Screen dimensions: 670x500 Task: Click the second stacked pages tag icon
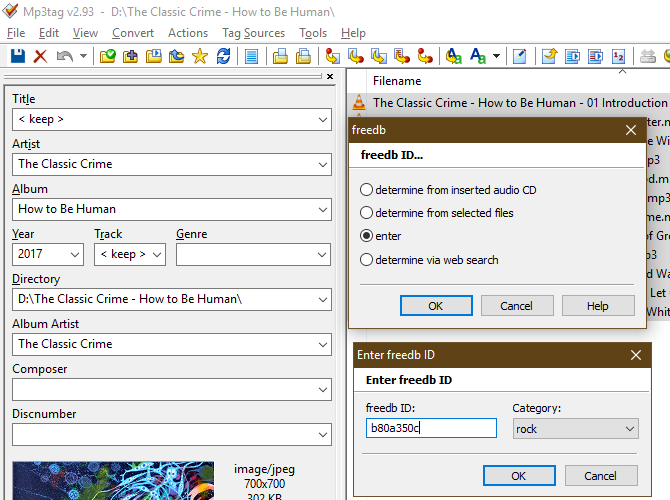click(x=303, y=56)
